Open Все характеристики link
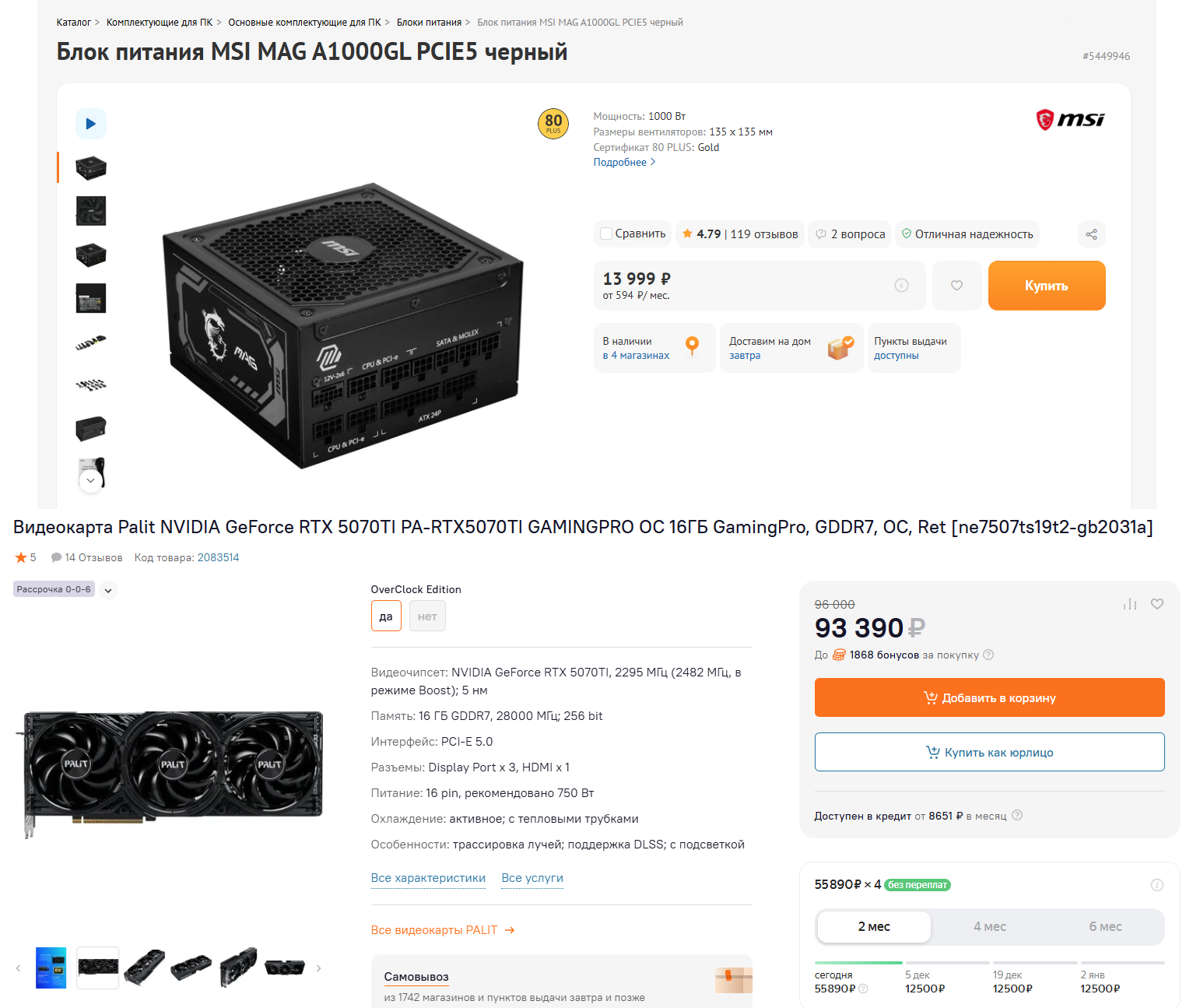The height and width of the screenshot is (1008, 1193). pos(428,878)
